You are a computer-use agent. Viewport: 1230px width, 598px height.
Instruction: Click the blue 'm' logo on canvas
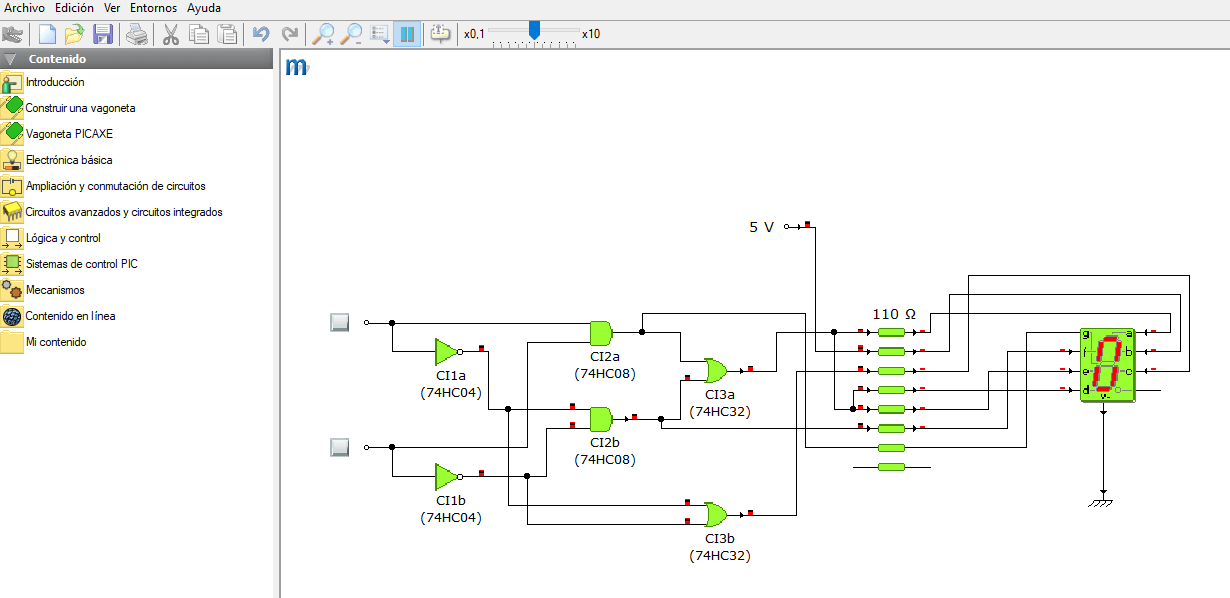(x=297, y=66)
